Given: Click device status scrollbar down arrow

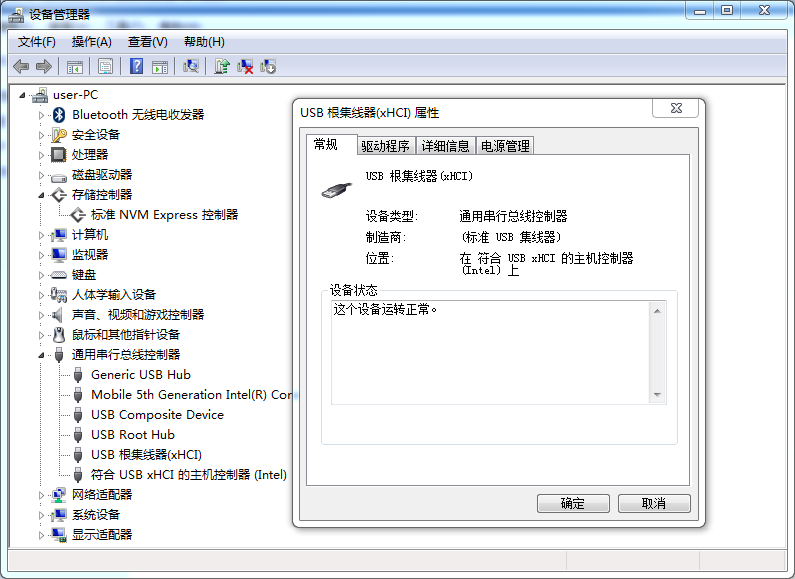Looking at the screenshot, I should [x=657, y=394].
